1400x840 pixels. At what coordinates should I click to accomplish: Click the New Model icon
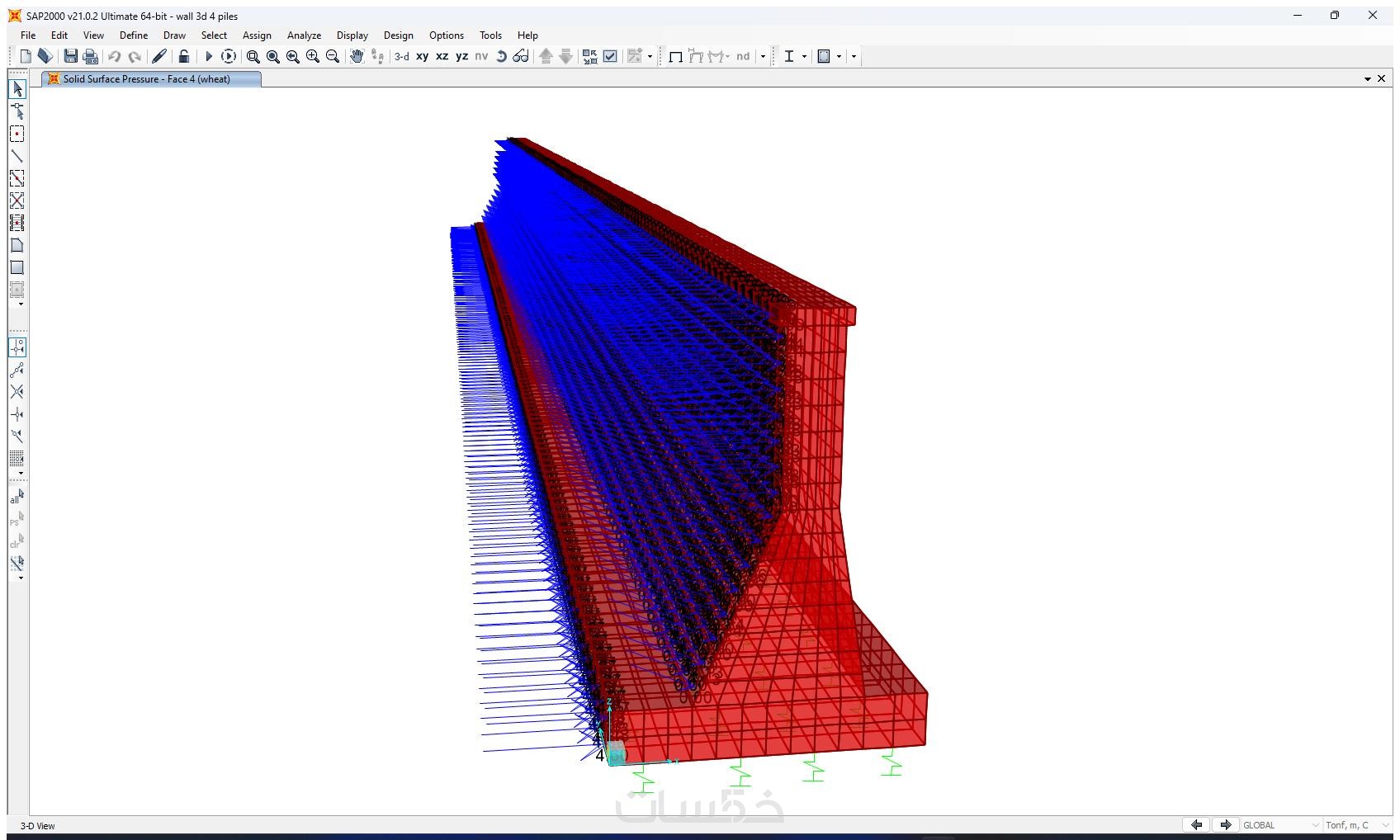coord(26,56)
